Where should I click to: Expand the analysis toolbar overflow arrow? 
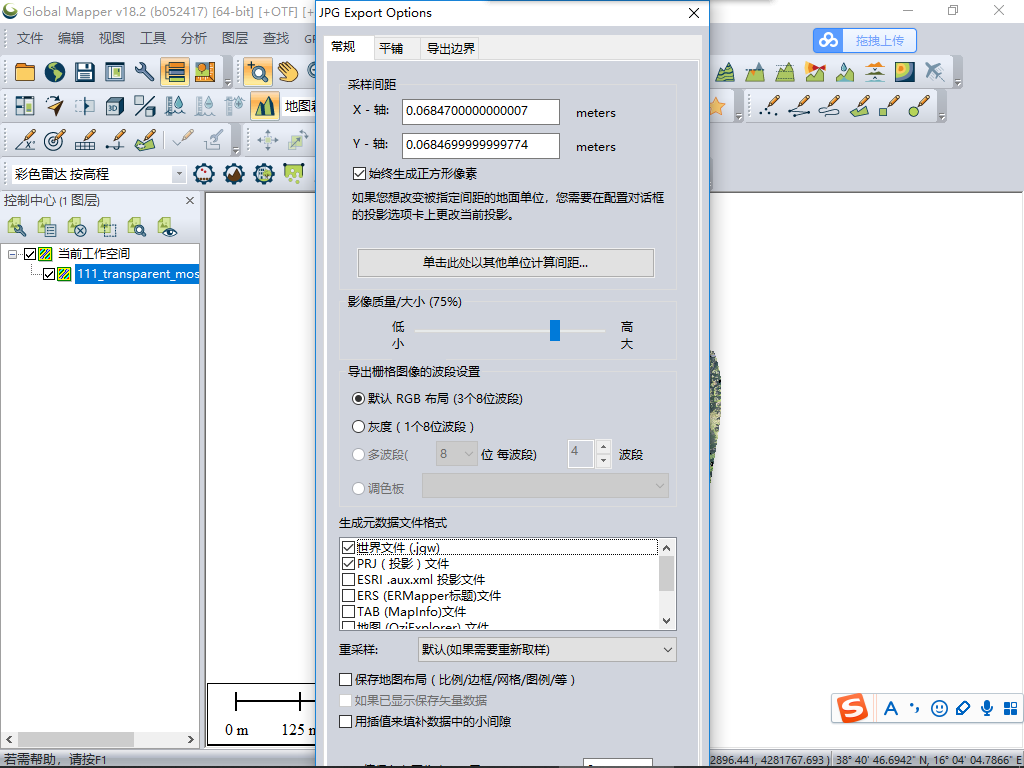(958, 82)
